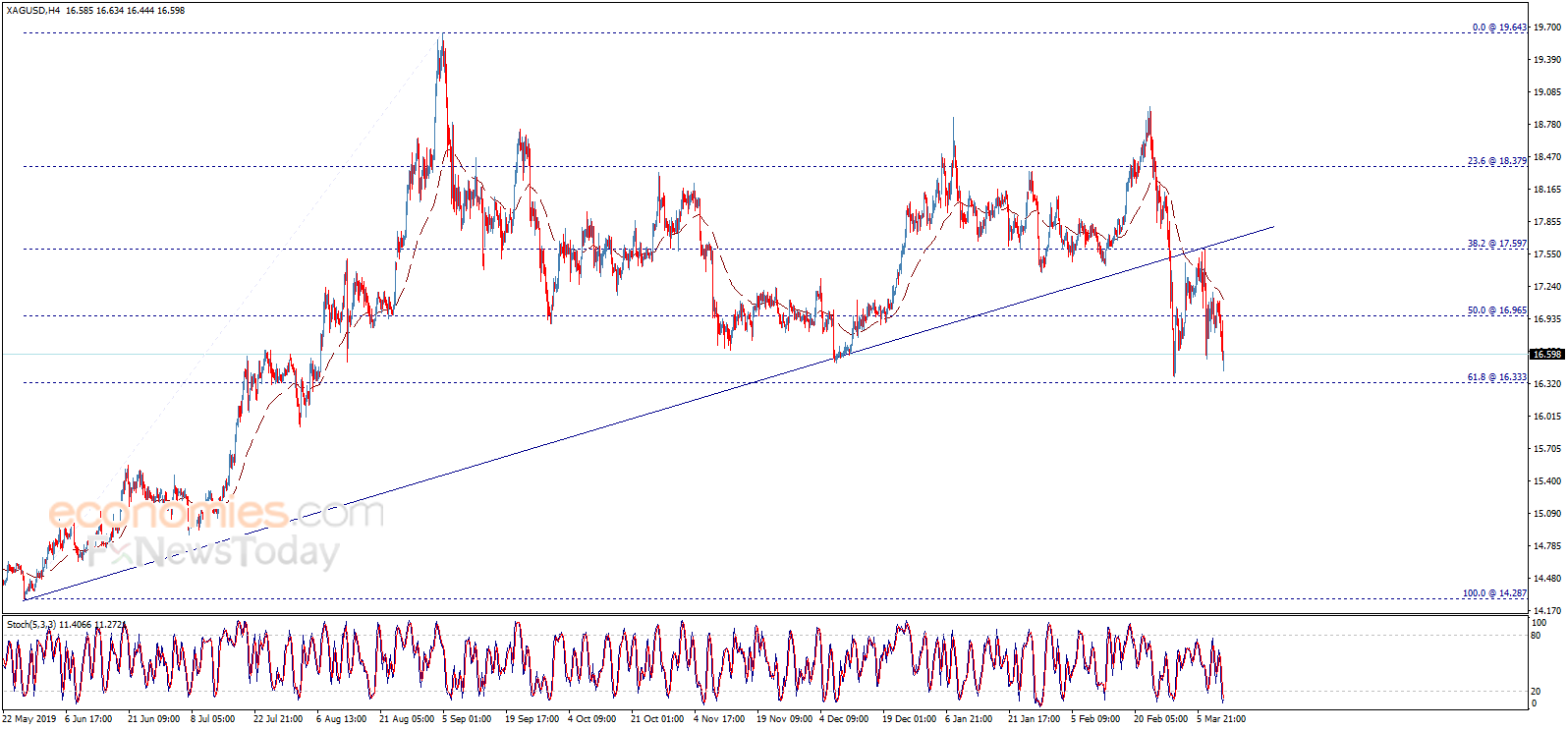Click the 5 Feb 09:00 time label
This screenshot has height=730, width=1568.
[1095, 719]
